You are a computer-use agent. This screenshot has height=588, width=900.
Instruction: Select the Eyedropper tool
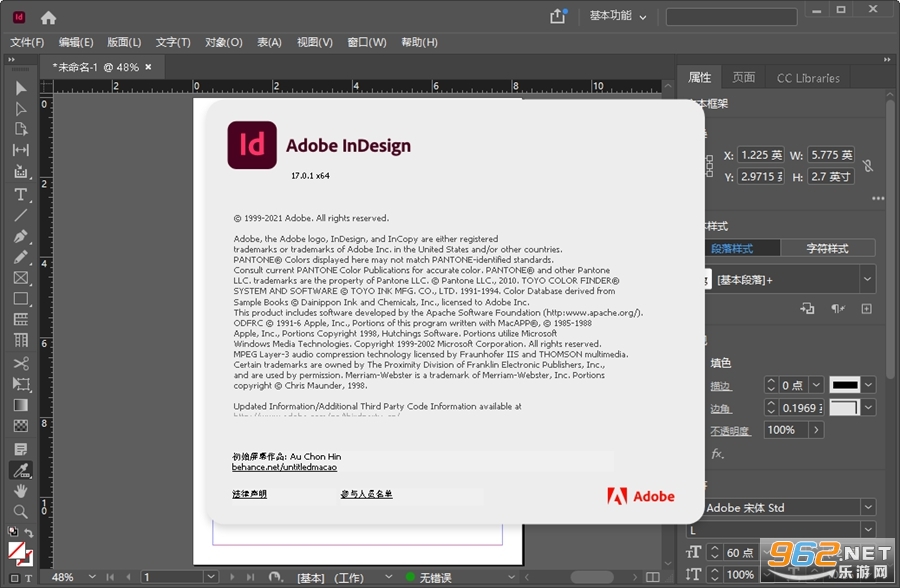click(x=21, y=470)
